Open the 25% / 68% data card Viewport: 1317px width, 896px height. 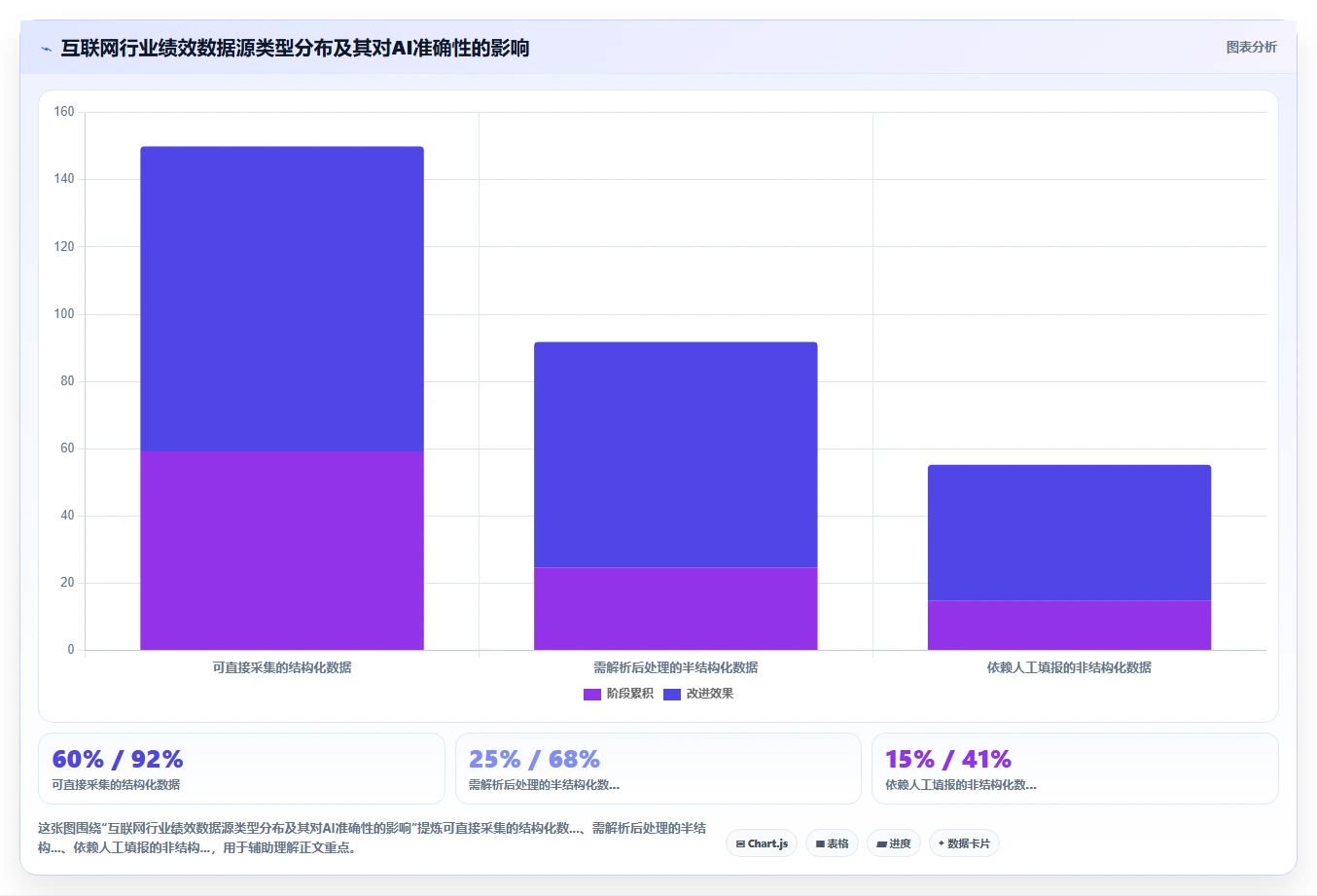(658, 769)
